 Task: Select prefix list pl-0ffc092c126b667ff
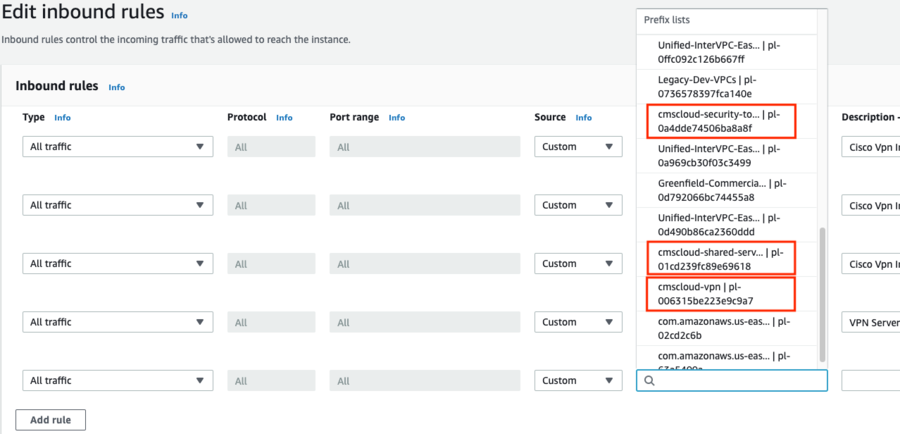click(x=727, y=52)
